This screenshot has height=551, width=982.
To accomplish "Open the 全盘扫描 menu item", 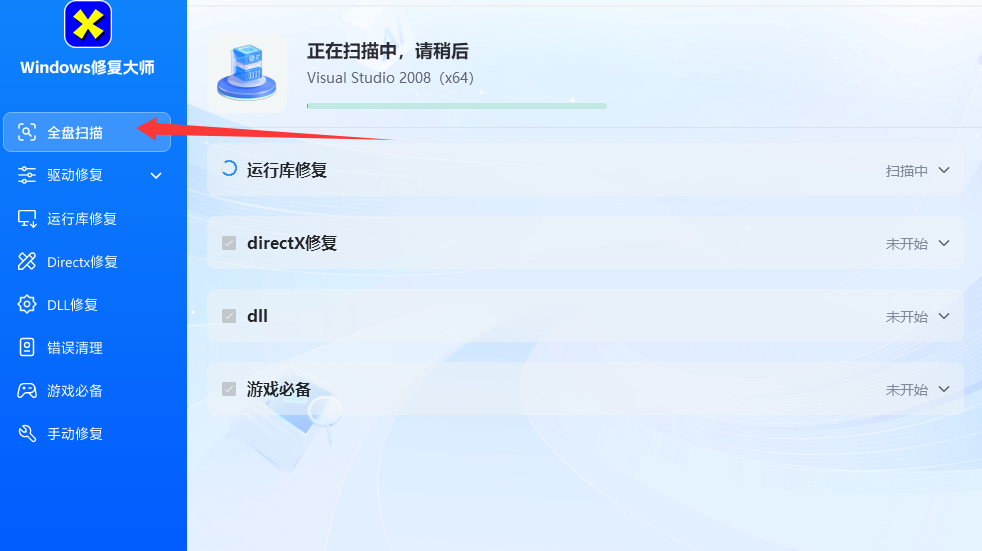I will point(87,132).
